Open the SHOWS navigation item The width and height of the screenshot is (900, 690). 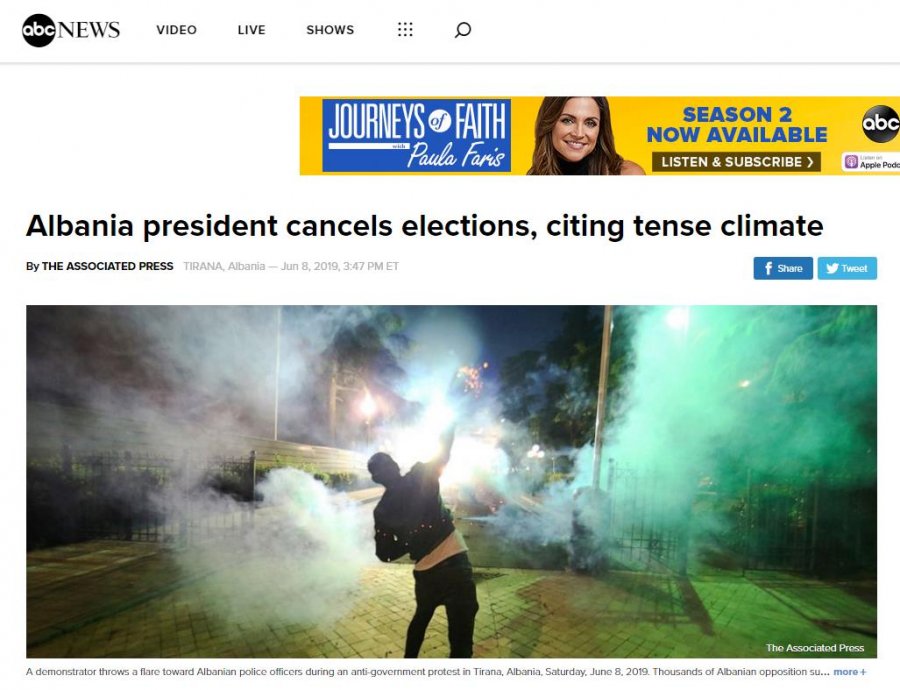click(330, 30)
